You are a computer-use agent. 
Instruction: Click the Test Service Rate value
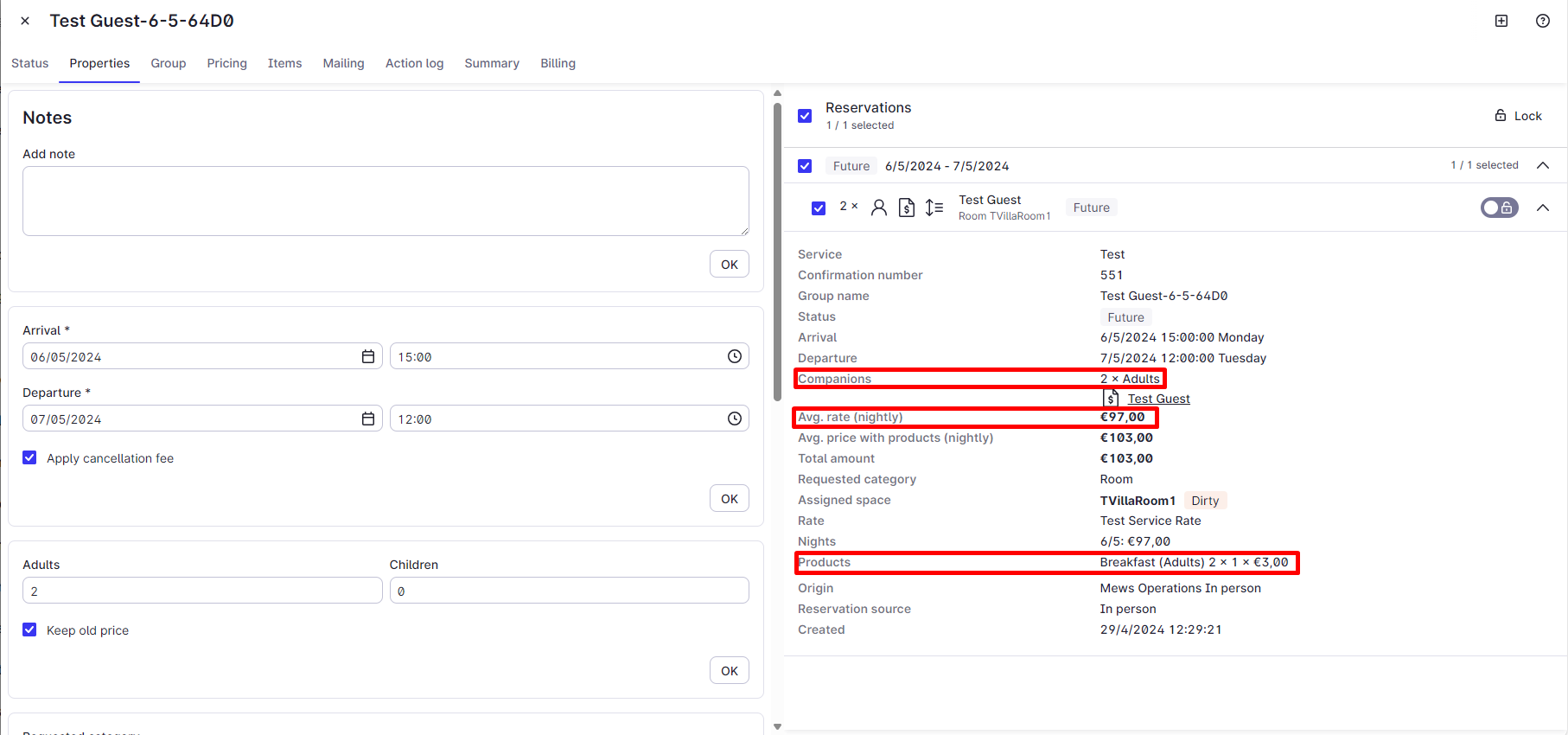[x=1151, y=521]
